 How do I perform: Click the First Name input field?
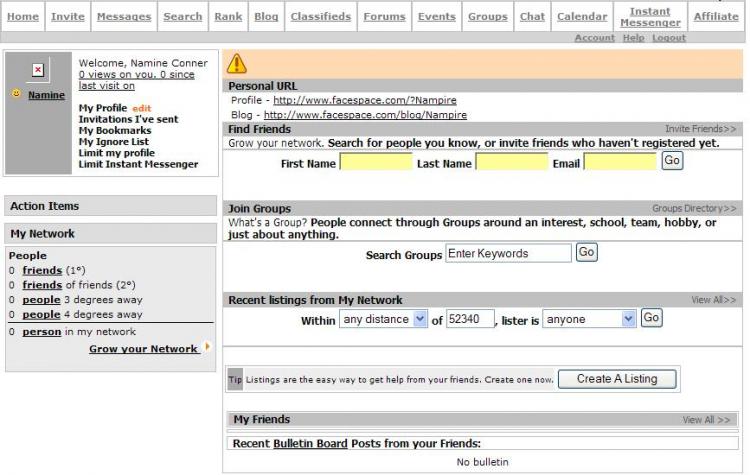[x=376, y=162]
